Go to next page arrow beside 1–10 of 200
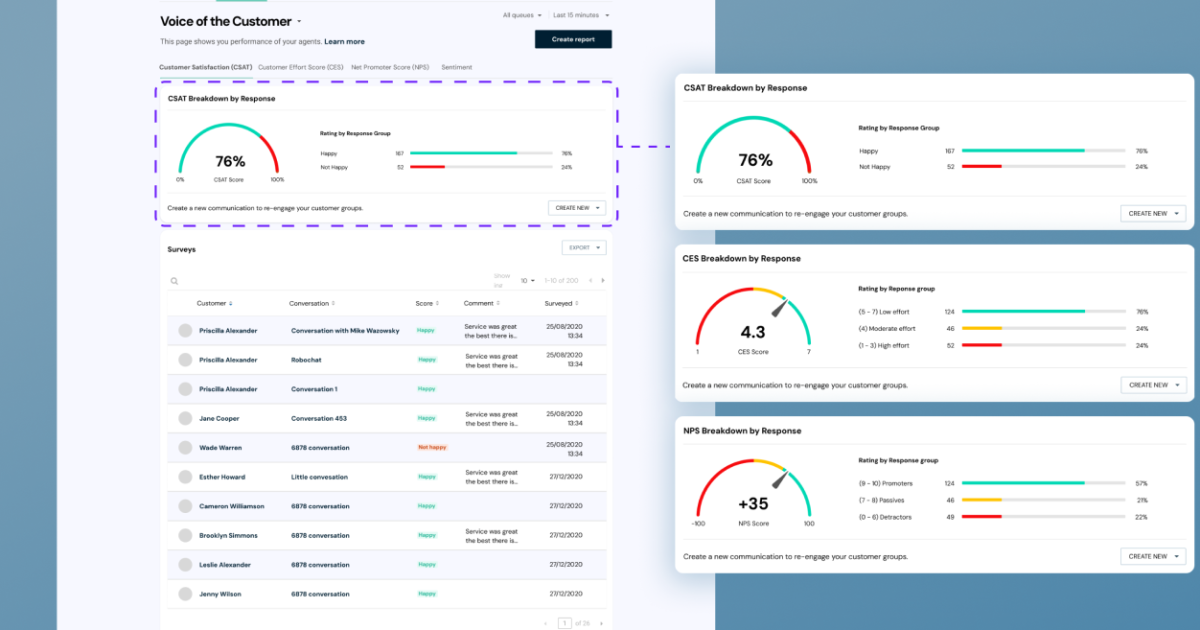The image size is (1200, 630). [x=602, y=280]
